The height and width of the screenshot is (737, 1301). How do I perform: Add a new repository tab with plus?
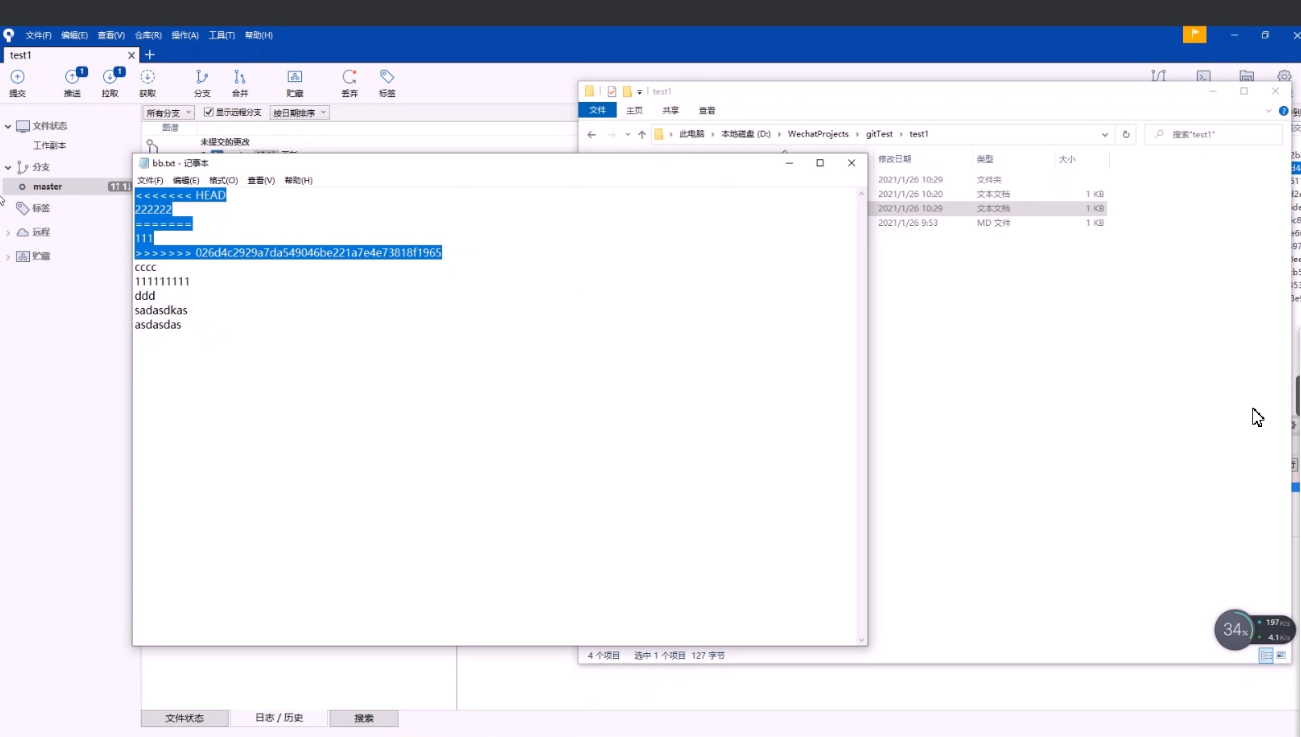tap(150, 55)
